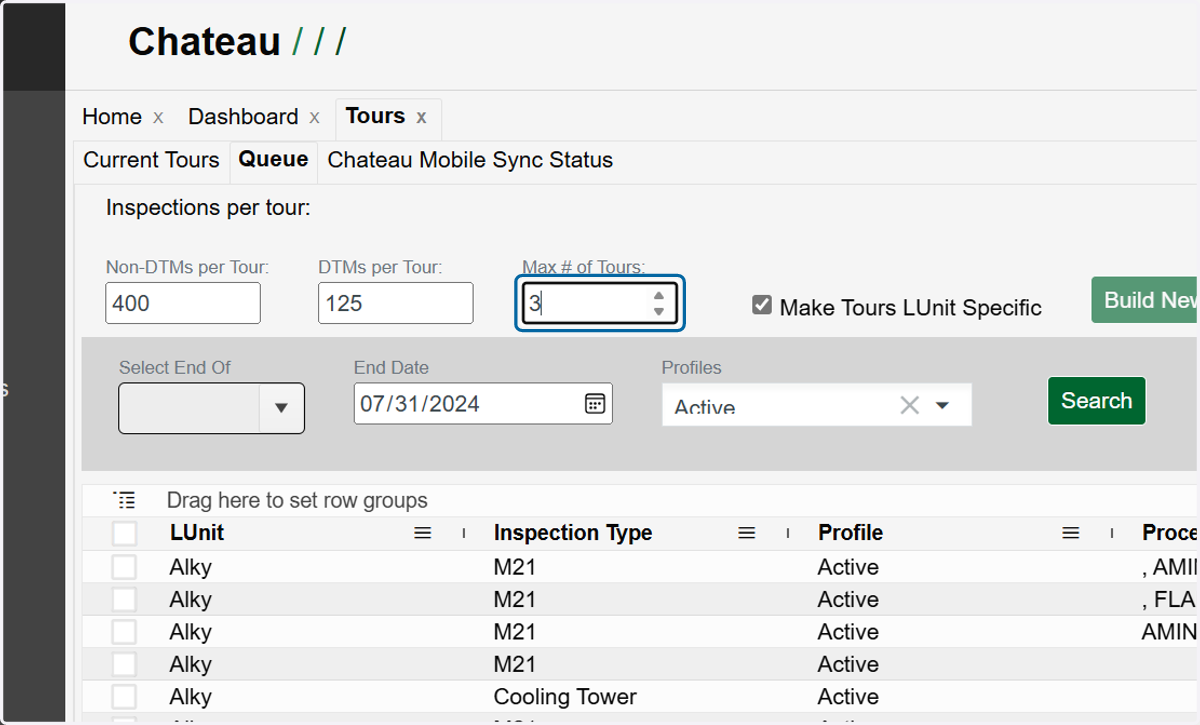Switch to the Home tab
1200x725 pixels.
tap(112, 117)
